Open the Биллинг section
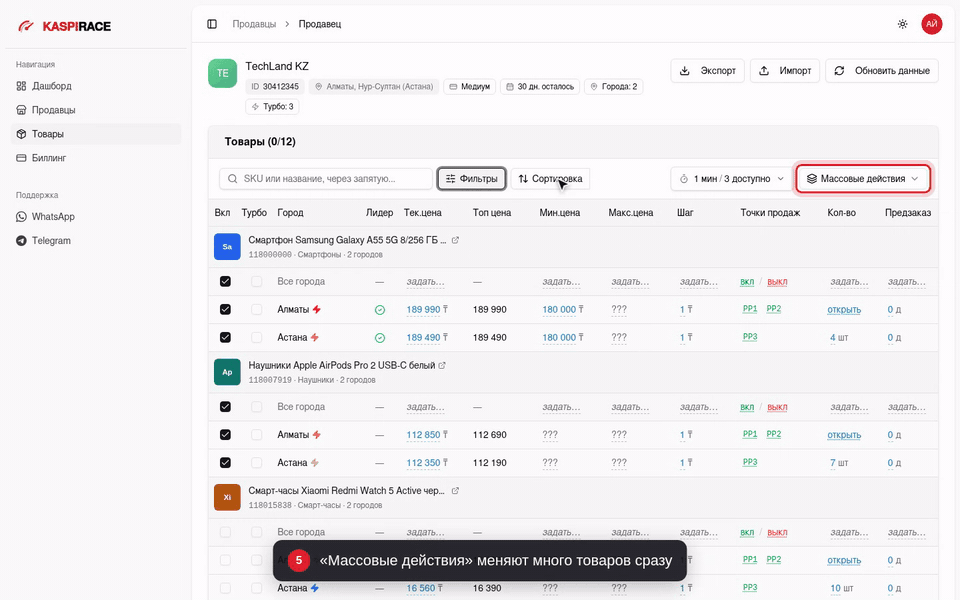 tap(96, 158)
